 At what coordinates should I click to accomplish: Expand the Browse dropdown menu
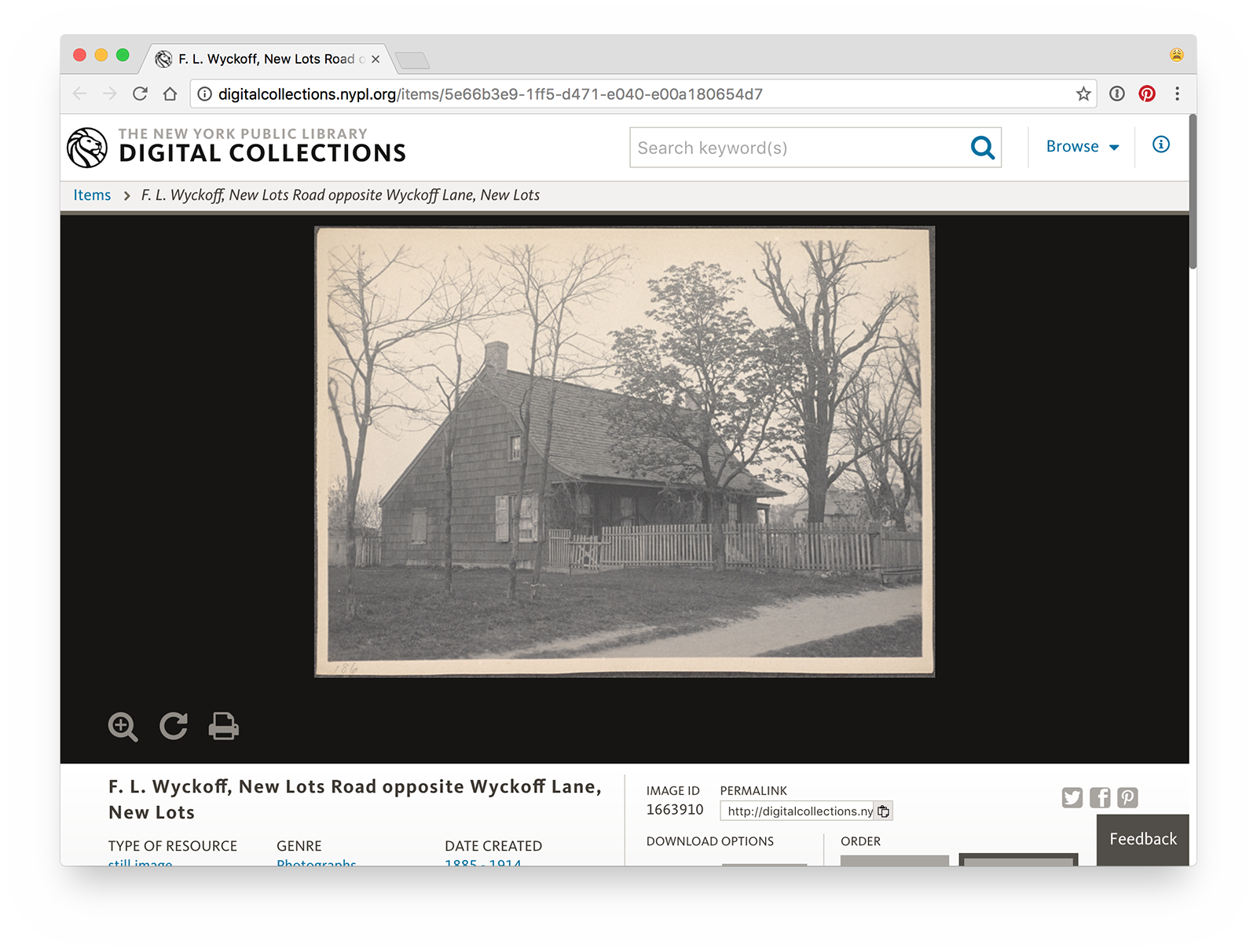1082,147
